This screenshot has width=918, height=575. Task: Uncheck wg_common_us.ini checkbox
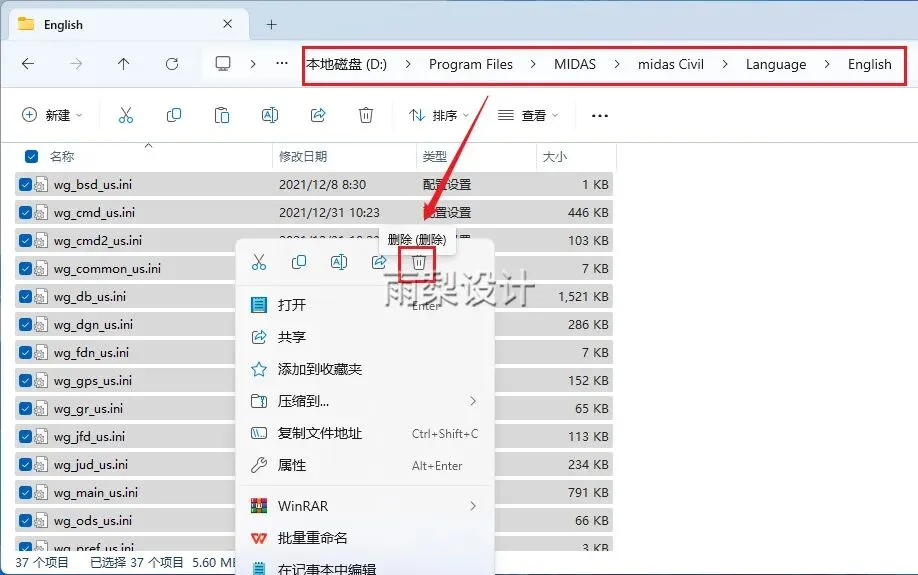coord(25,269)
